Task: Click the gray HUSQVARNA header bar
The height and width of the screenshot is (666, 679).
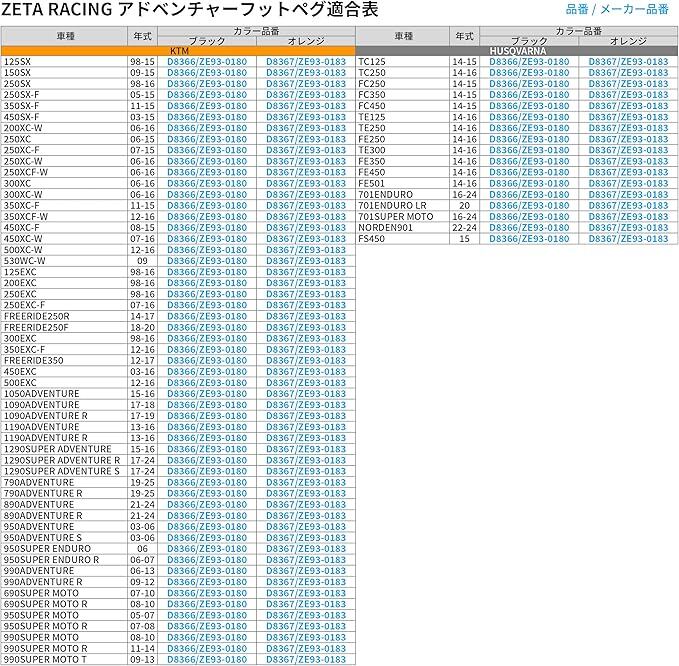Action: pyautogui.click(x=517, y=50)
